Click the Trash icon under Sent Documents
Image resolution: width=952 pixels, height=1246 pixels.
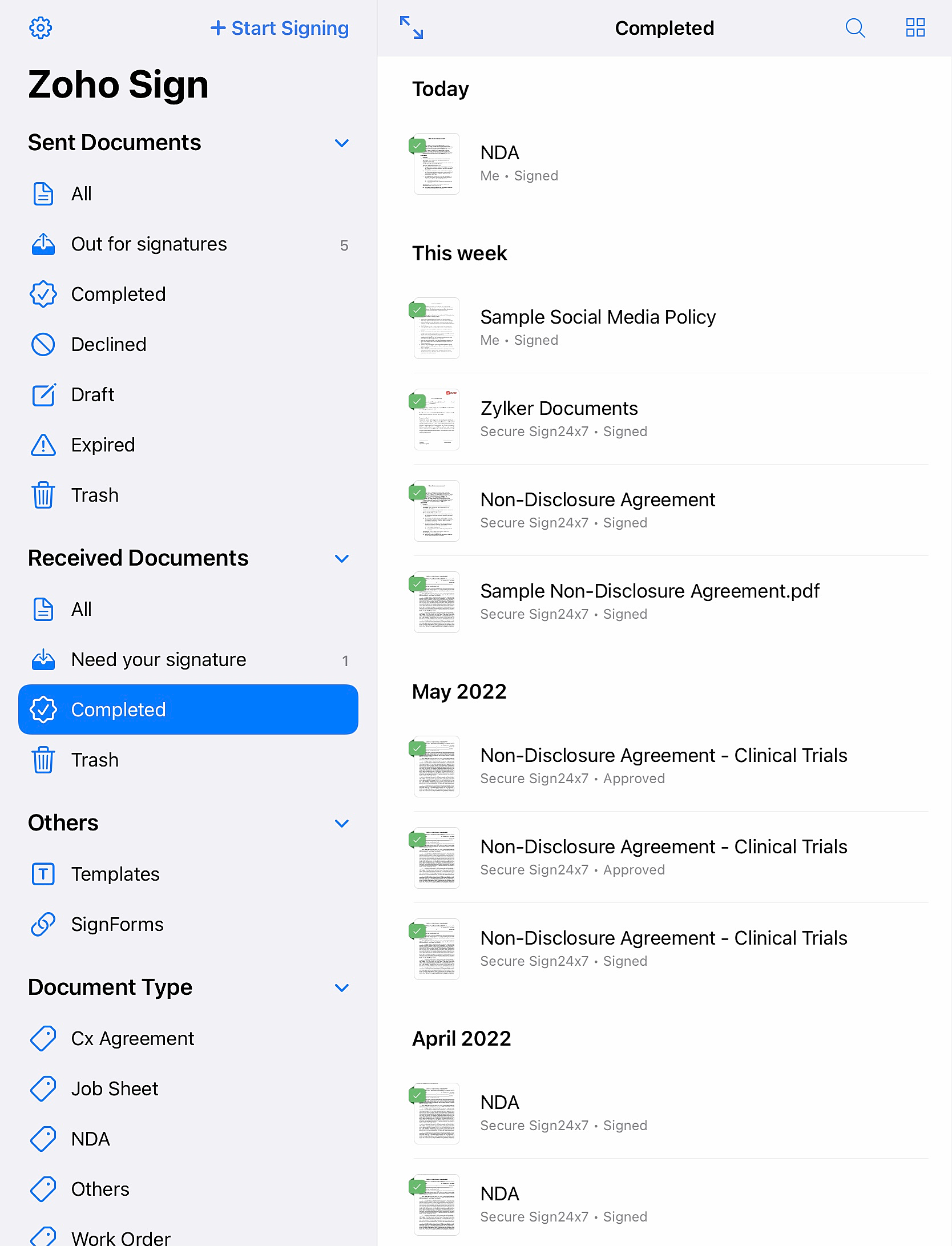pos(43,495)
